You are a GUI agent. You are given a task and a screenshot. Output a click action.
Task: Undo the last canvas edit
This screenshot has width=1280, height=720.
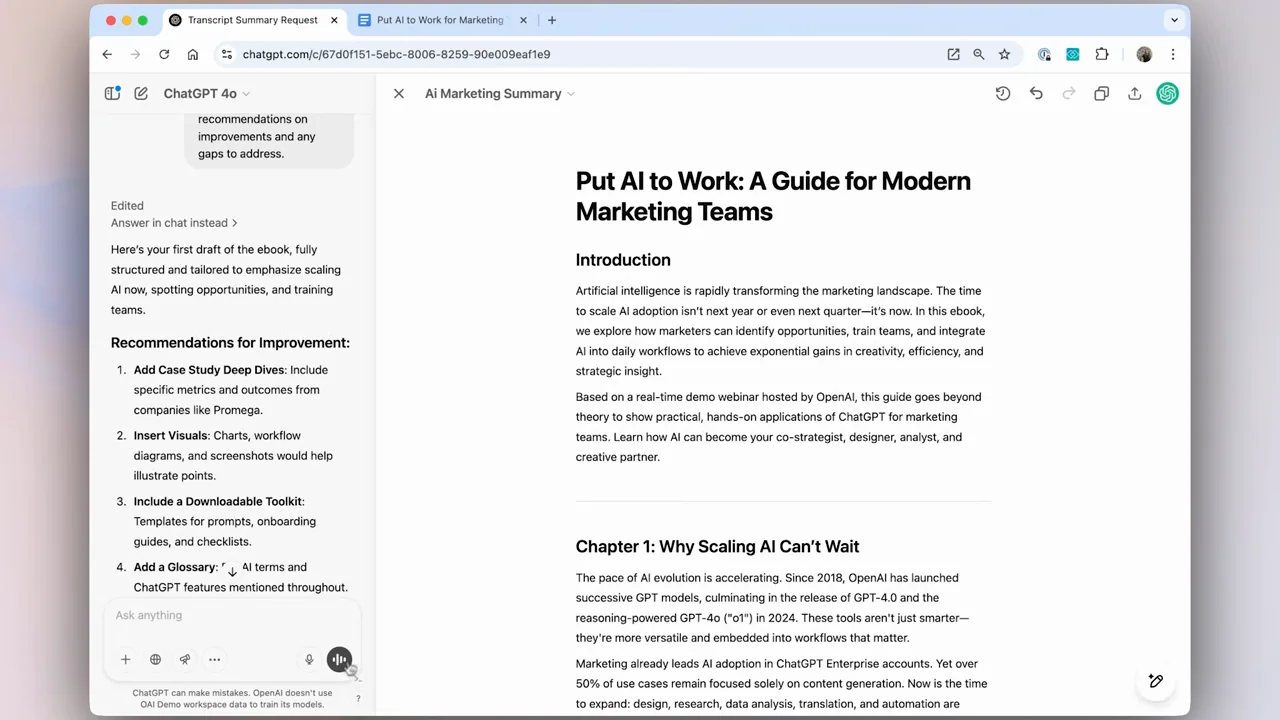click(x=1036, y=93)
